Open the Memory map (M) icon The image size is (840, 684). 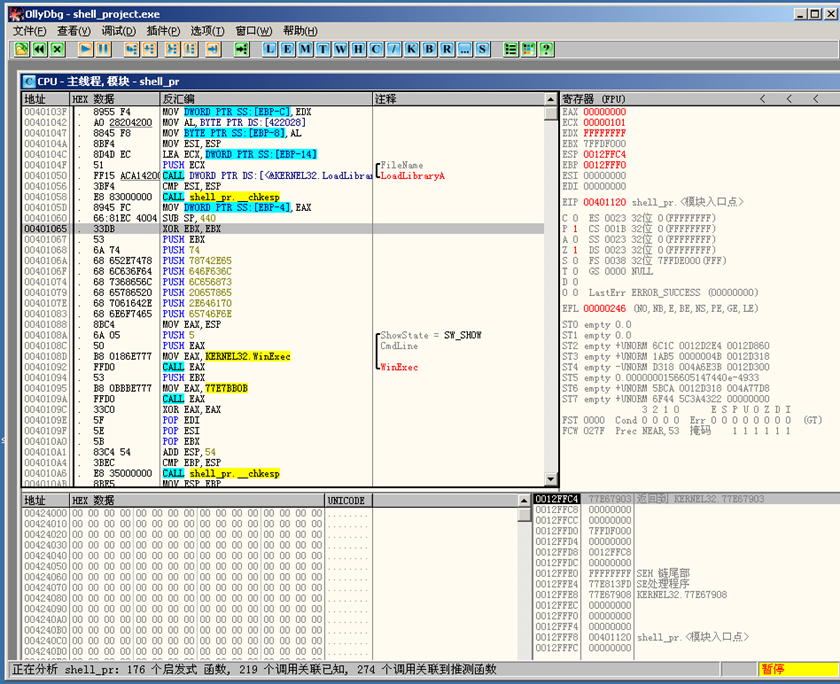[306, 49]
